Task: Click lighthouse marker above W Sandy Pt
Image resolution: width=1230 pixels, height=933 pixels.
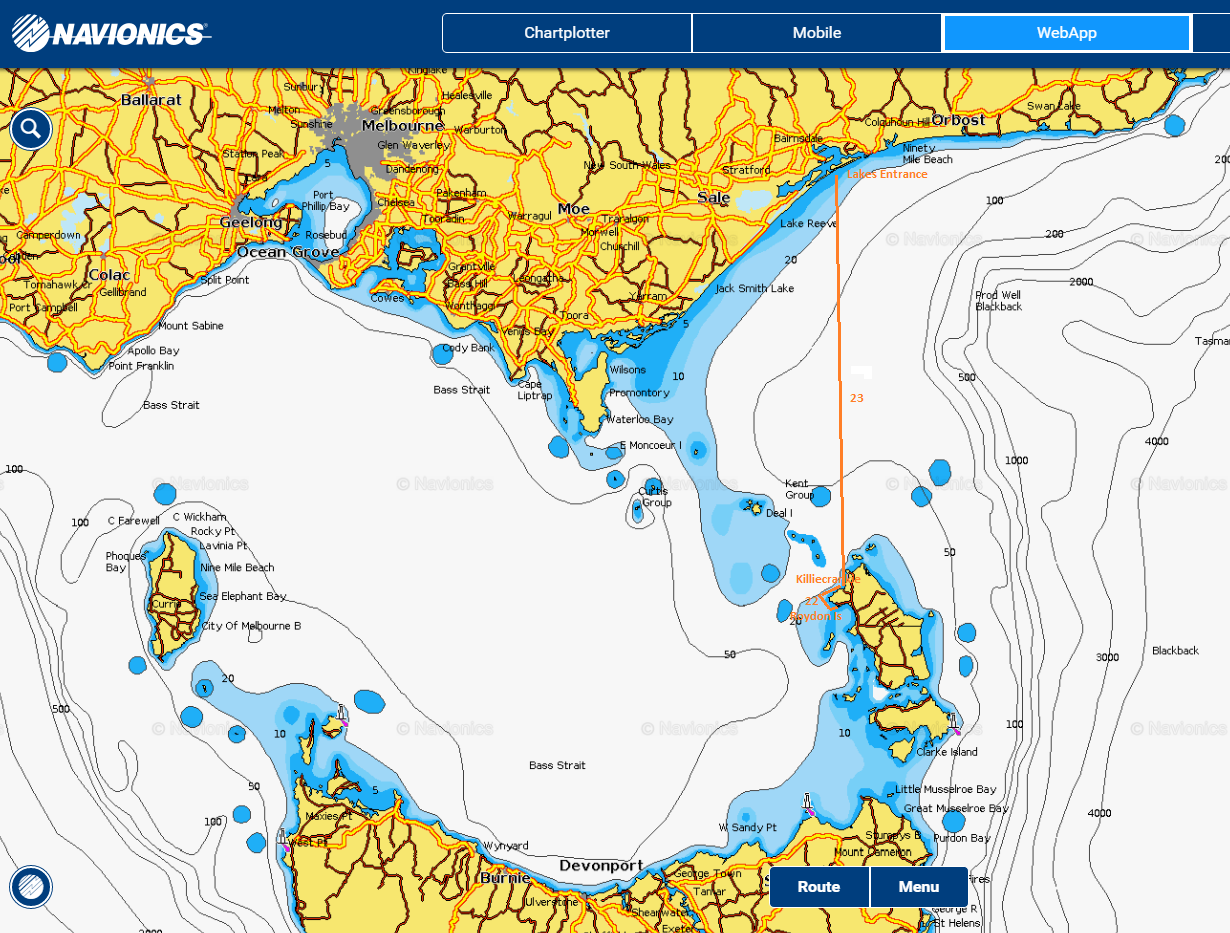Action: tap(807, 804)
